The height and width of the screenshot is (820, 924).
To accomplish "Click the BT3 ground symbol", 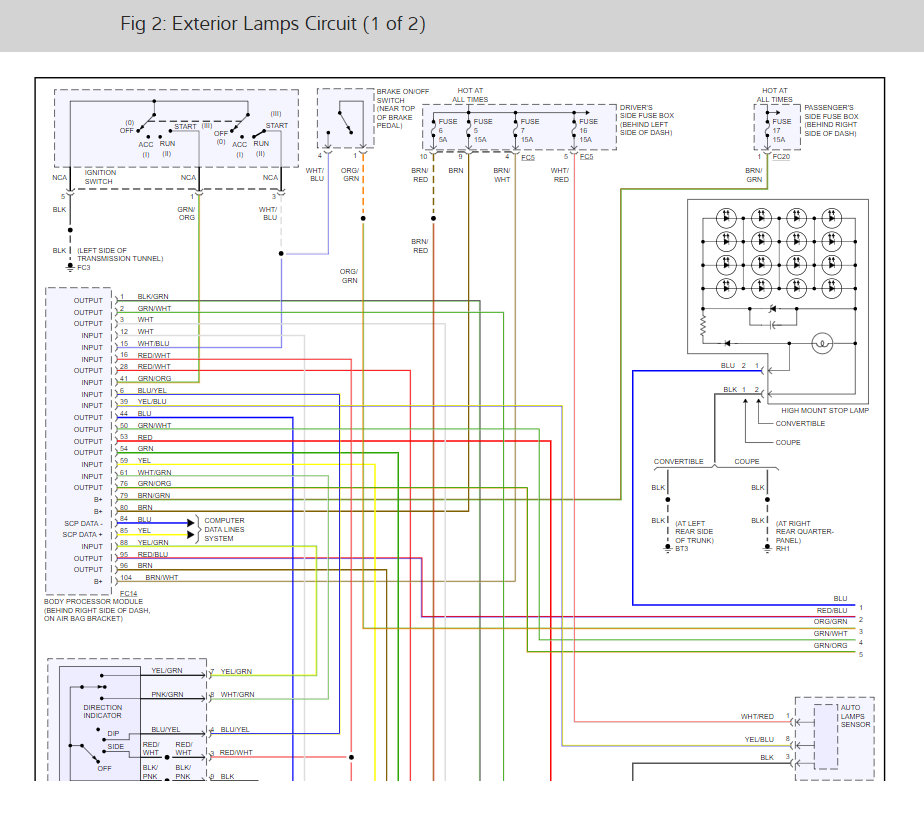I will 668,548.
